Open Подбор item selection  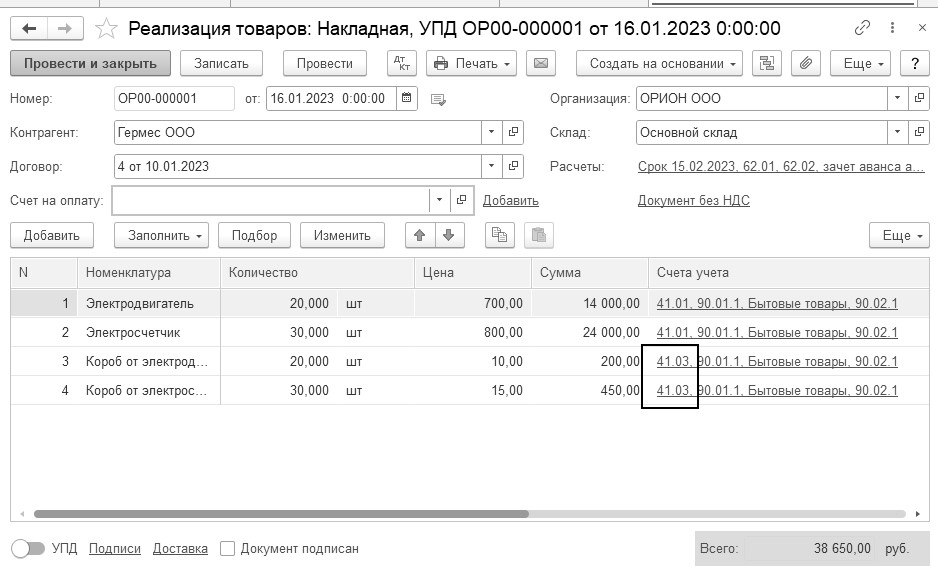(254, 235)
